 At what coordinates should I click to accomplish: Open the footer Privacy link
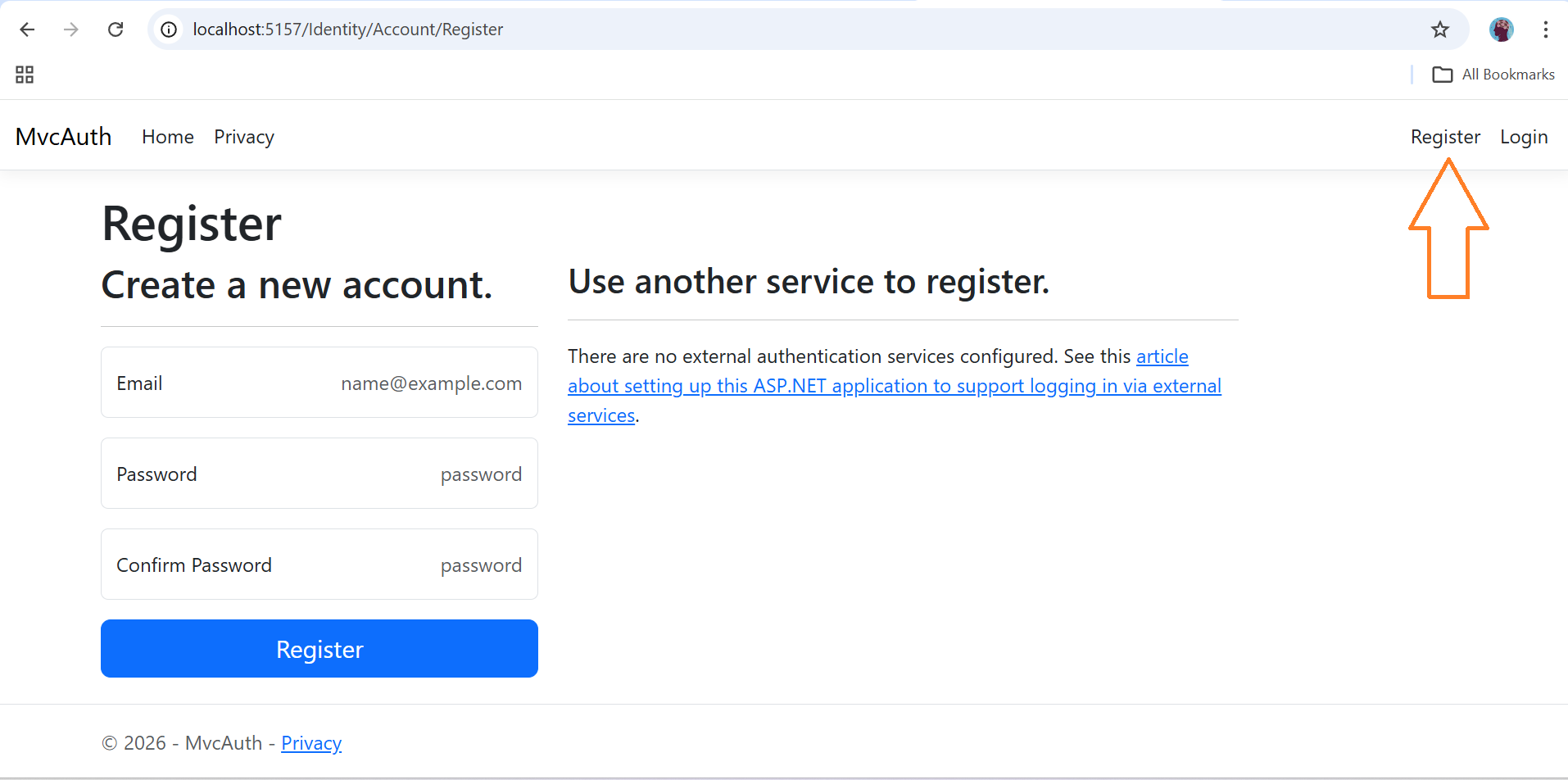(311, 742)
